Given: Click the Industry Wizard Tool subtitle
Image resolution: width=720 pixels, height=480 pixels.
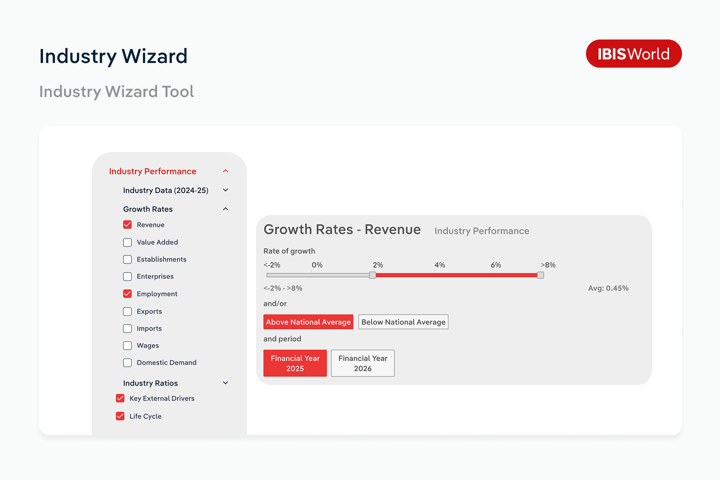Looking at the screenshot, I should coord(116,91).
